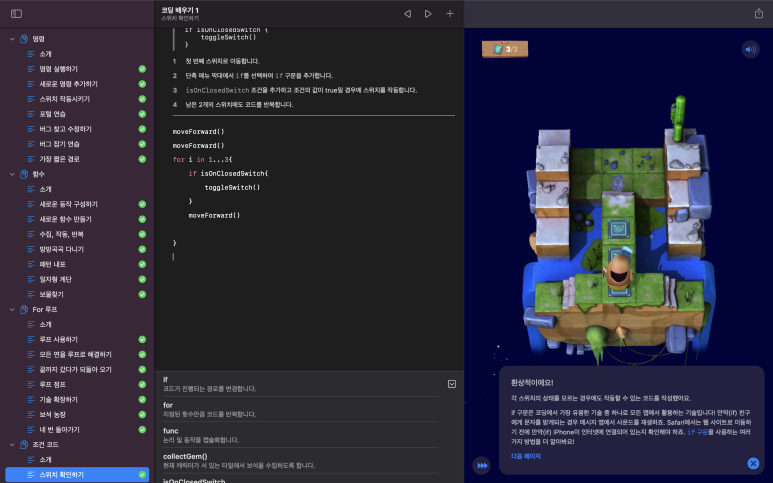This screenshot has height=483, width=773.
Task: Click the indented moveForward() inside the loop
Action: click(x=214, y=215)
